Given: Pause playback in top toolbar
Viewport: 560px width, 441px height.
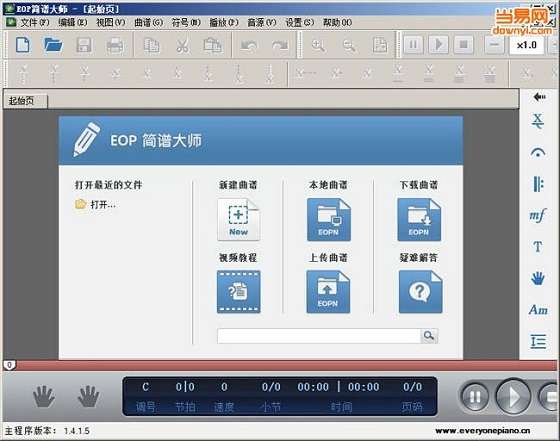Looking at the screenshot, I should (x=413, y=44).
